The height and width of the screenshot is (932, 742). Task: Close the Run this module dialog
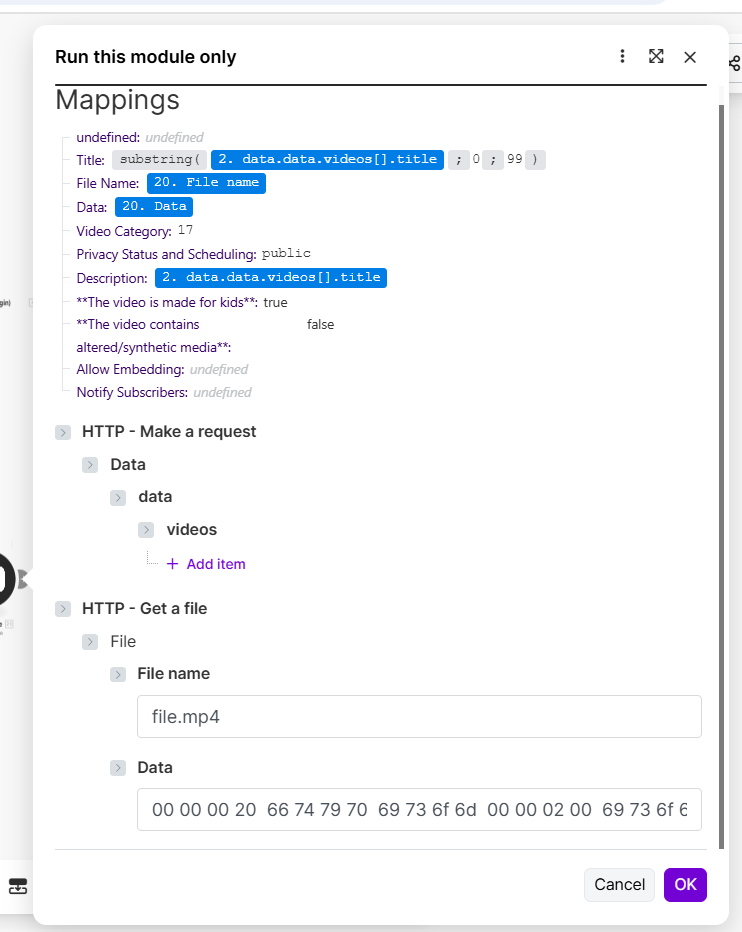pos(690,57)
